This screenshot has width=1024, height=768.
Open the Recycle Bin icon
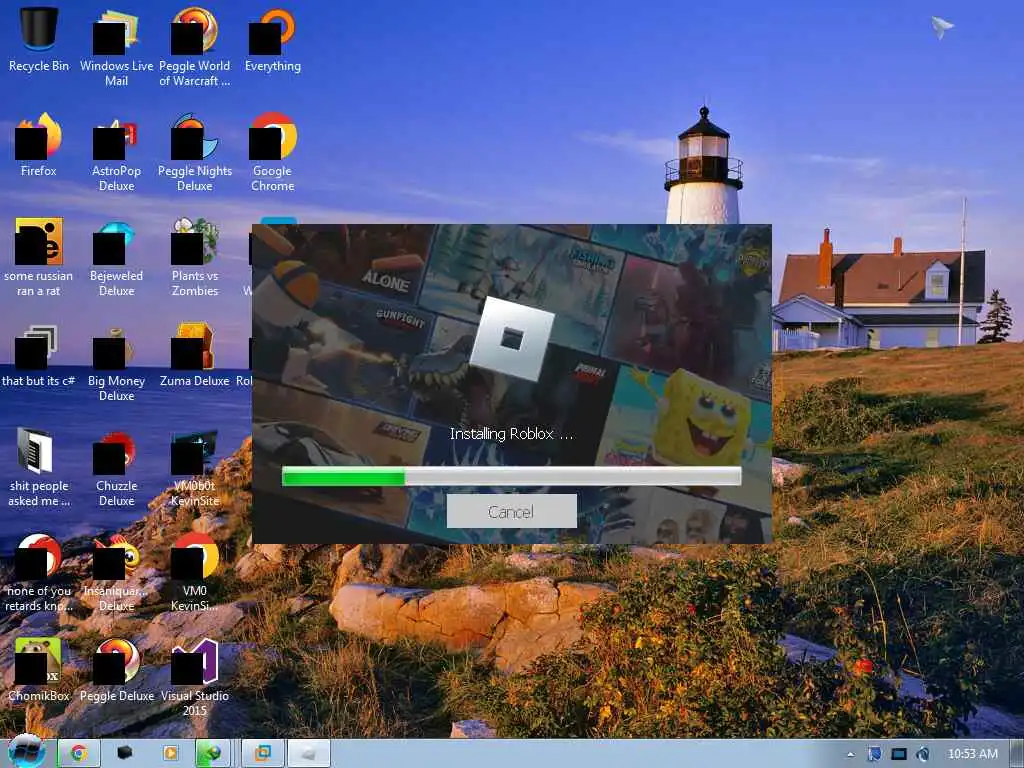click(x=39, y=39)
